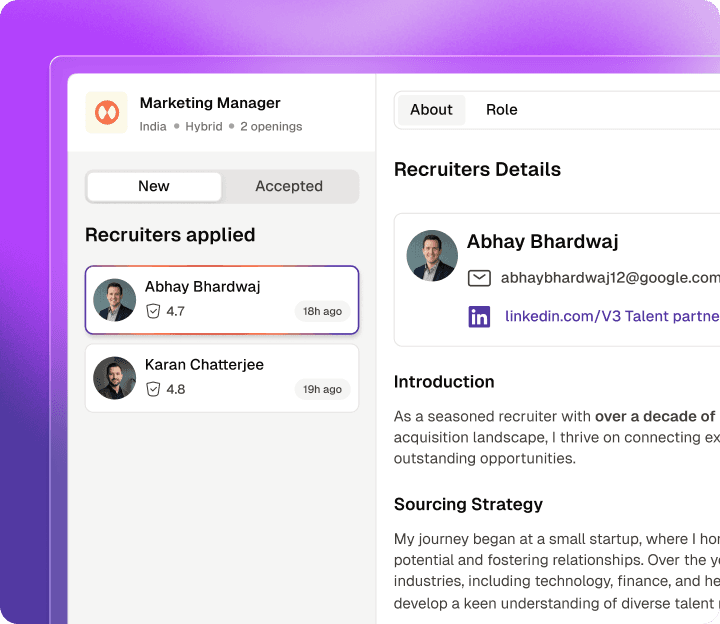The image size is (720, 624).
Task: Click the 4.7 rating value
Action: [175, 311]
